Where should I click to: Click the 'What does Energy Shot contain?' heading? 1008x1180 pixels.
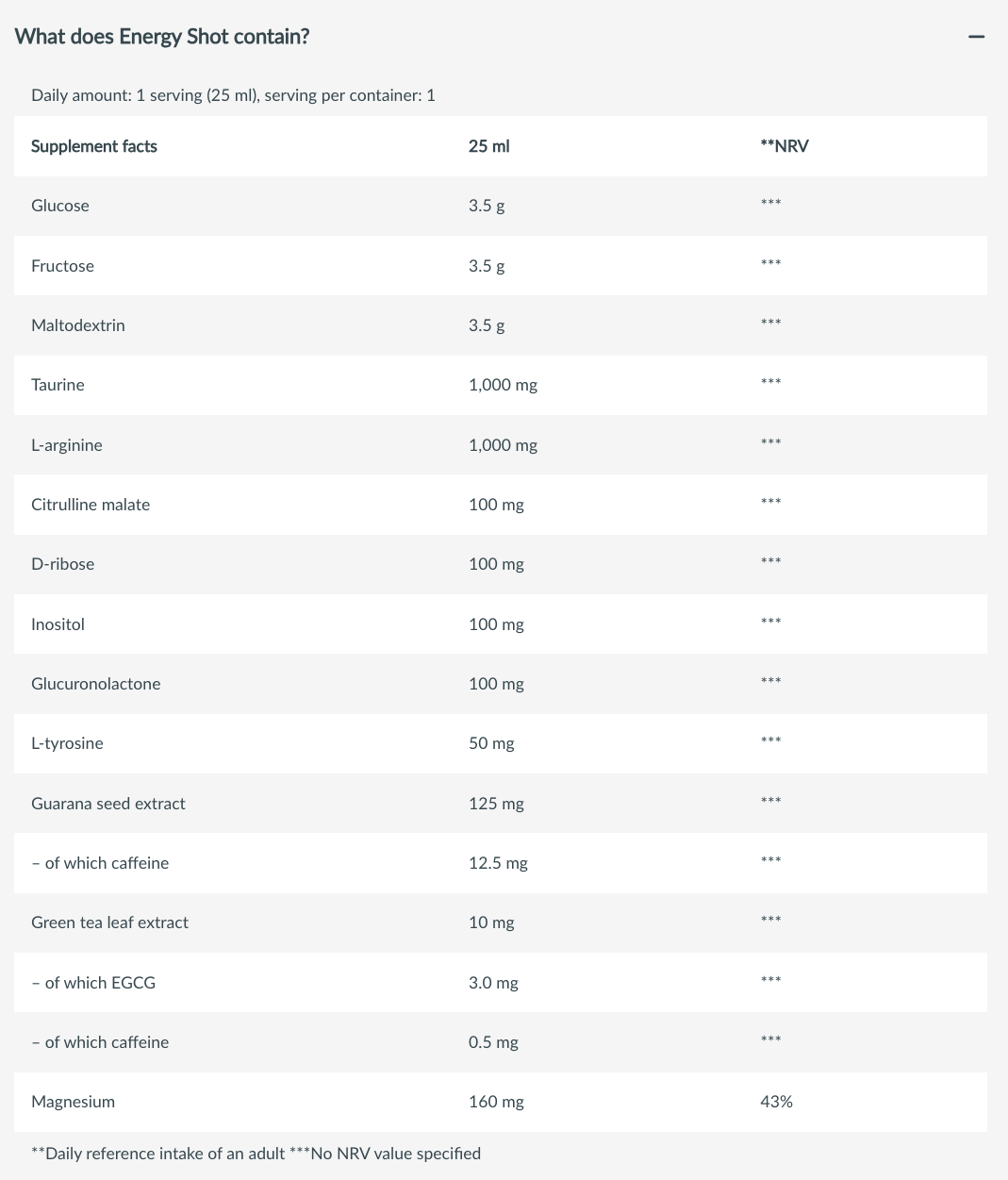(162, 37)
